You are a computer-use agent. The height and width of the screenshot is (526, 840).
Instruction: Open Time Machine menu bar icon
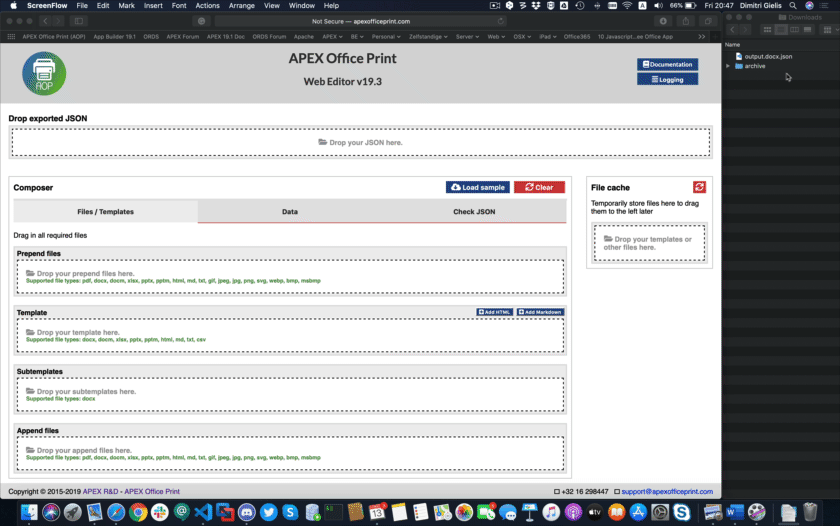coord(580,5)
